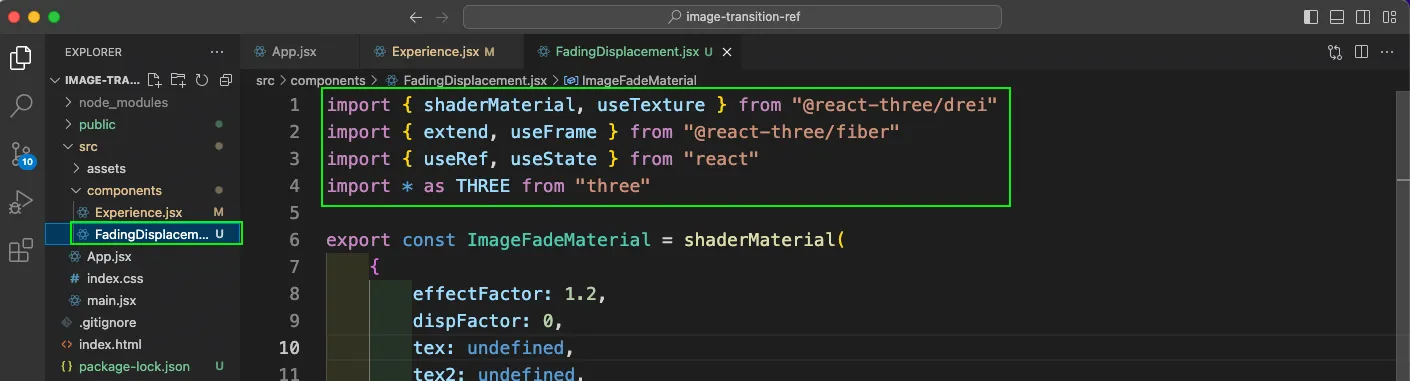Expand the public folder

click(97, 124)
